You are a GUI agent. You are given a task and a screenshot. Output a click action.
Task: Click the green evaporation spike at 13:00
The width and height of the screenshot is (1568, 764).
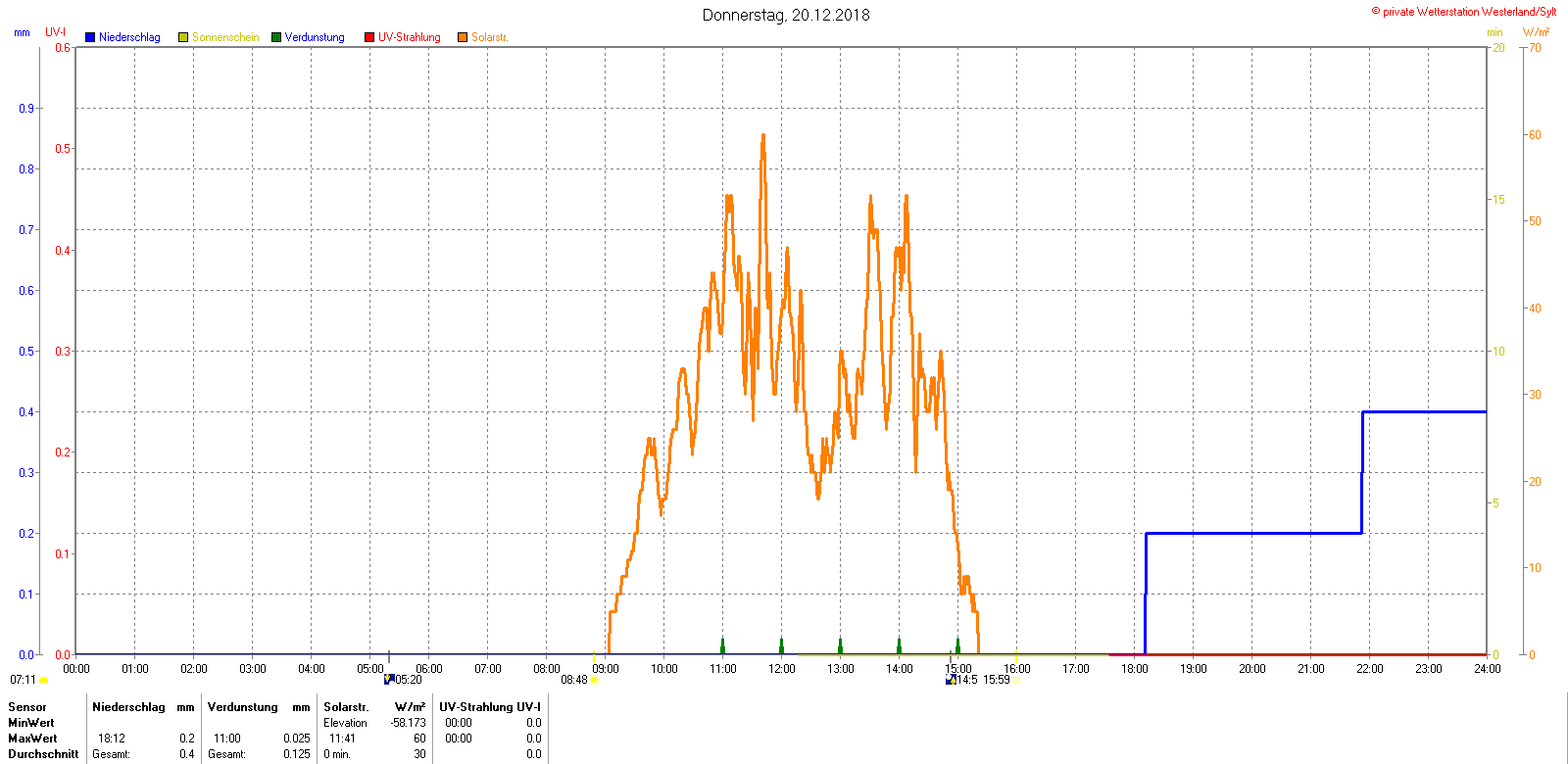[x=840, y=645]
